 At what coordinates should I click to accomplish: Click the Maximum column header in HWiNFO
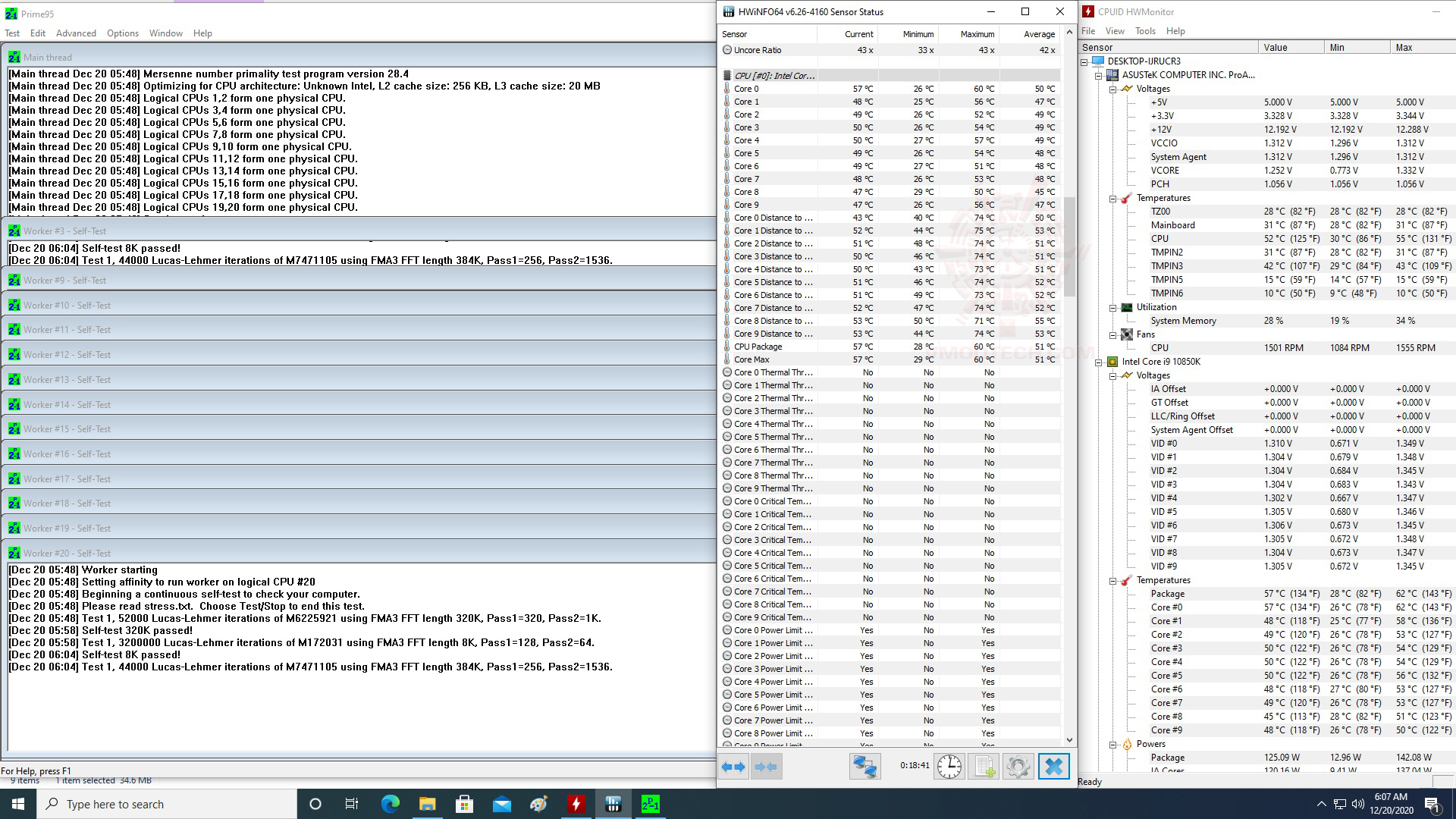pos(977,34)
